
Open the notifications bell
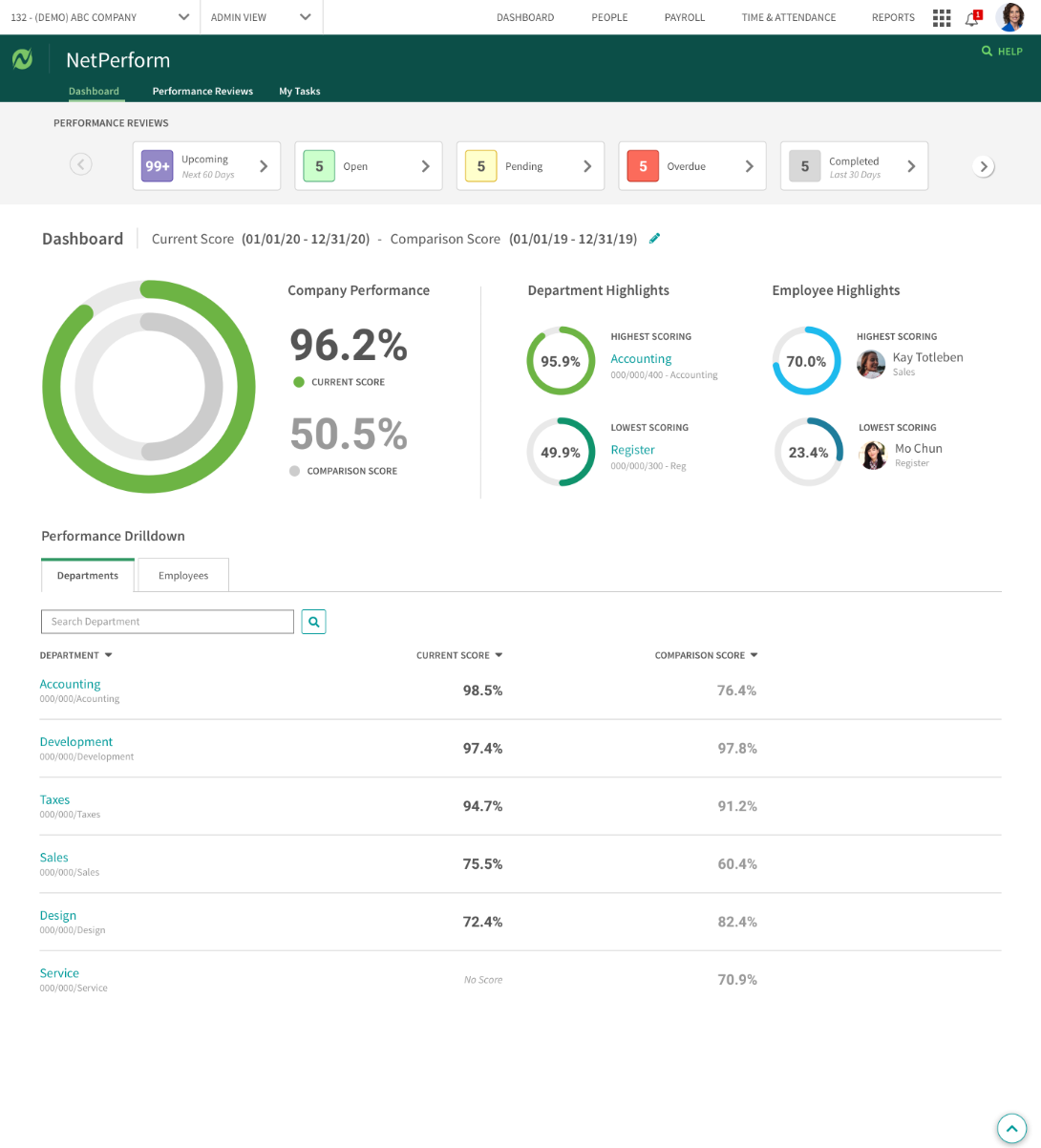point(972,17)
